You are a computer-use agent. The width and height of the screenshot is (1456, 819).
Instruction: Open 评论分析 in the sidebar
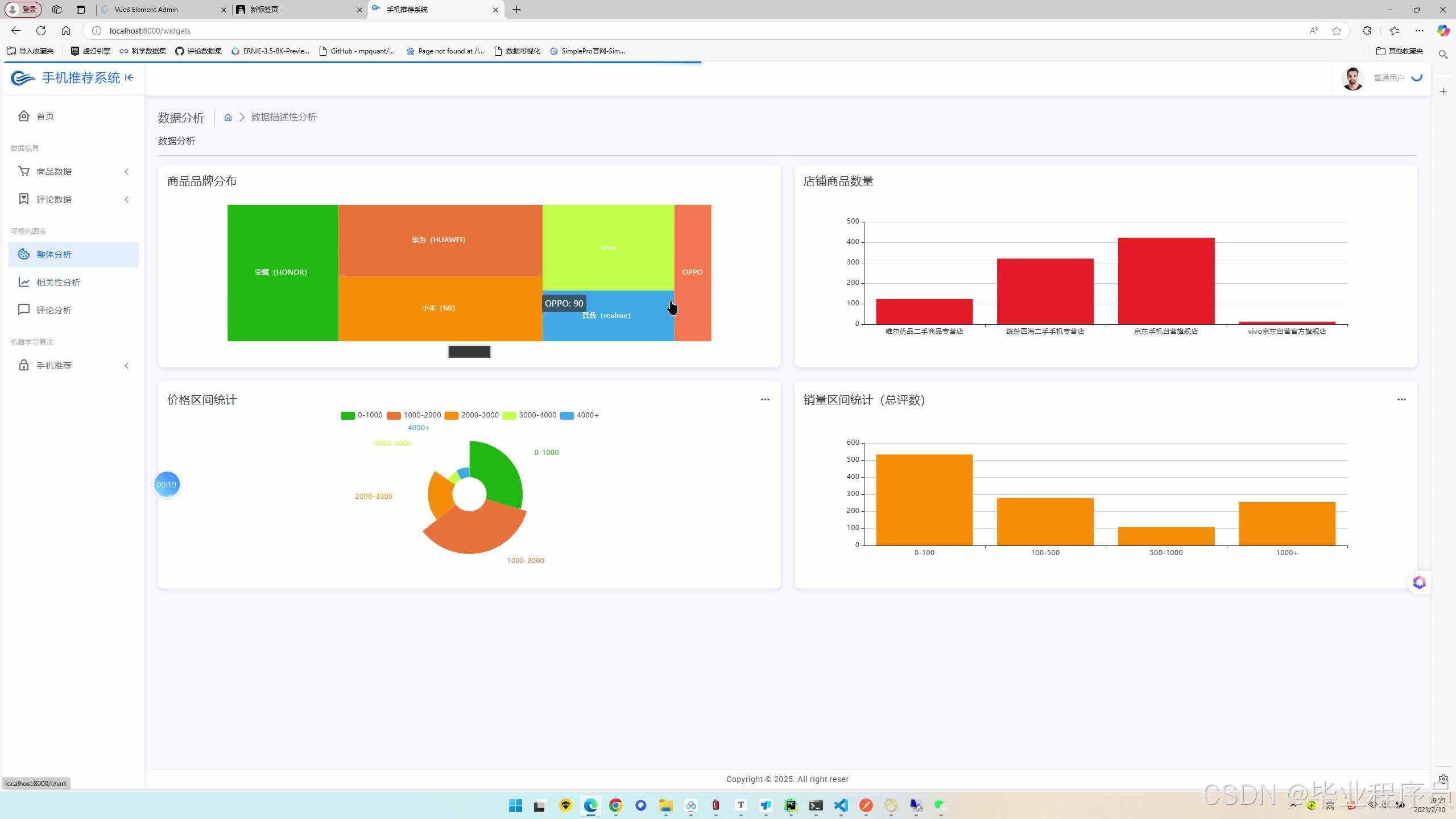(x=73, y=310)
